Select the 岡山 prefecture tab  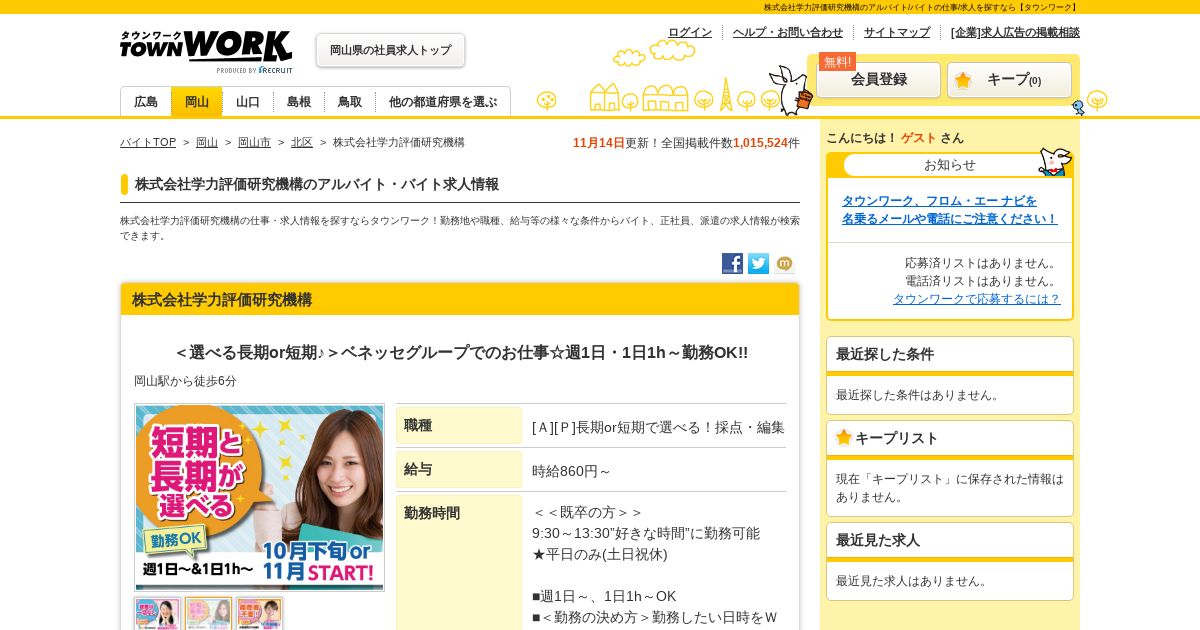click(197, 102)
